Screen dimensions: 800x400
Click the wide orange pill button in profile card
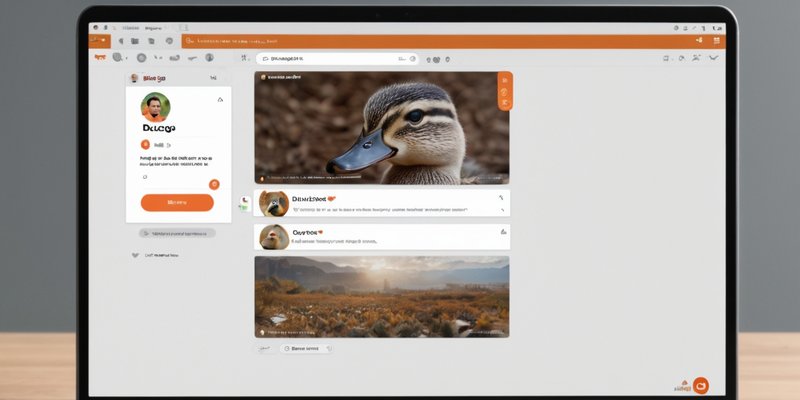[177, 203]
